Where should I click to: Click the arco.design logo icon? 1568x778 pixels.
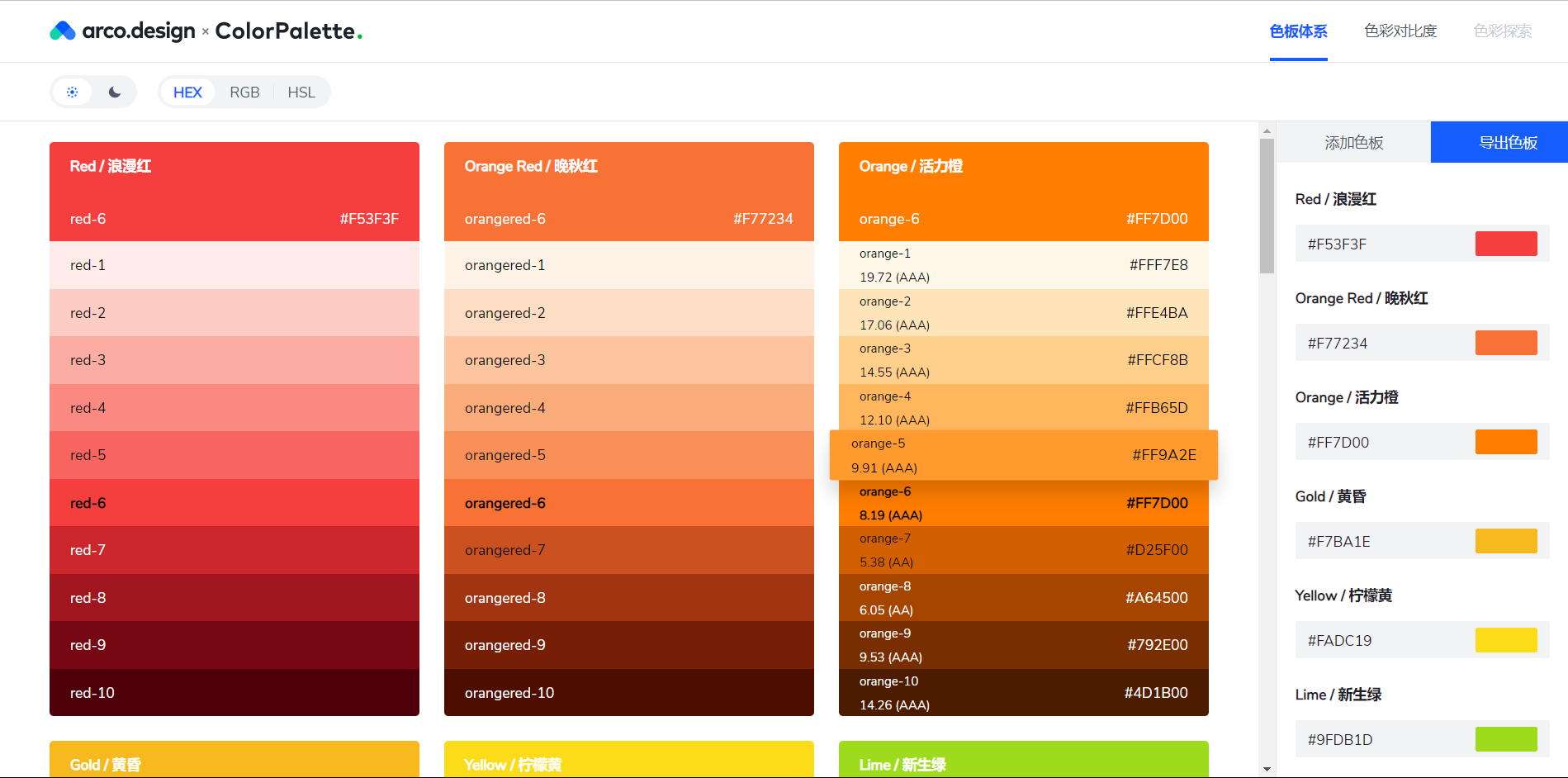[63, 31]
